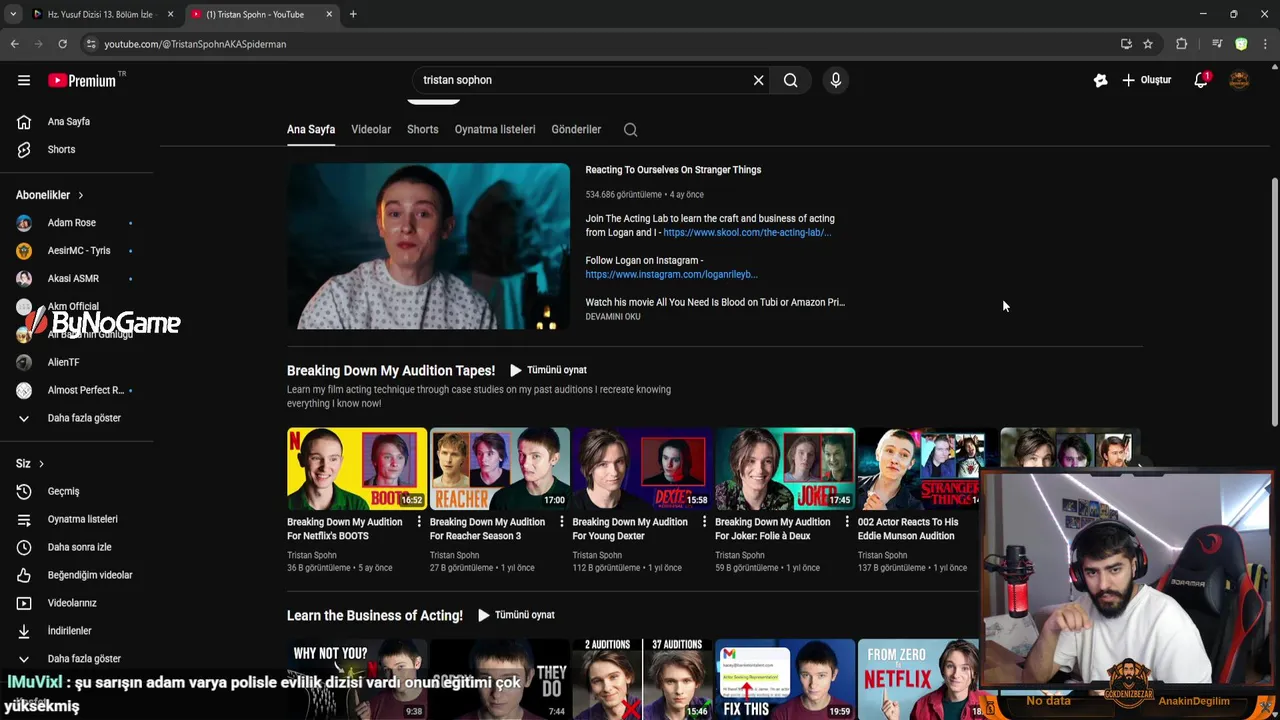Open the 2 AUDITIONS 37 AUDITIONS thumbnail
The image size is (1280, 720).
pyautogui.click(x=642, y=679)
